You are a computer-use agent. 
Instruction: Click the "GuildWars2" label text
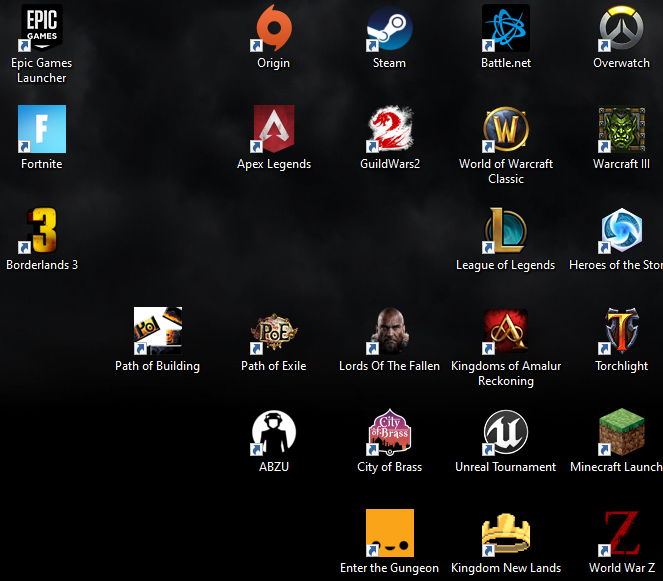pyautogui.click(x=390, y=164)
